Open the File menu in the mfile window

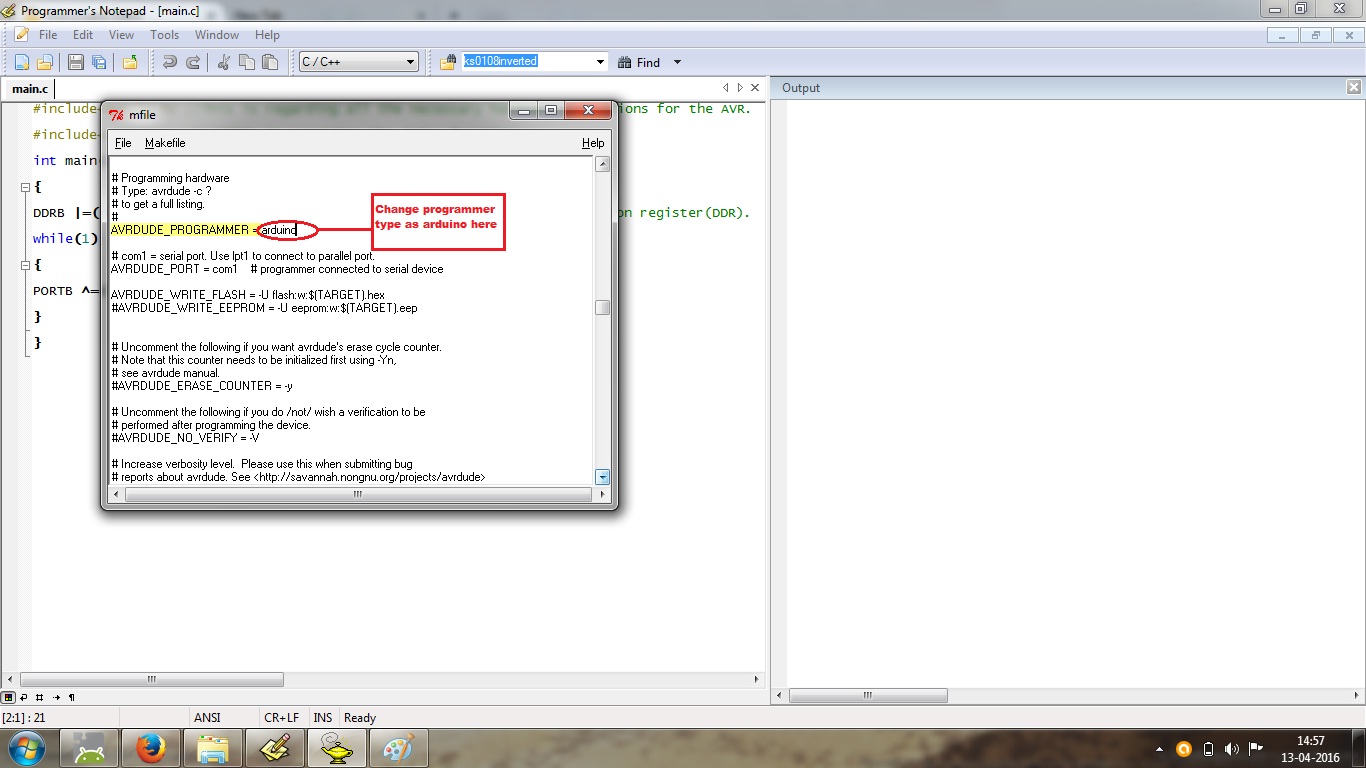[123, 143]
